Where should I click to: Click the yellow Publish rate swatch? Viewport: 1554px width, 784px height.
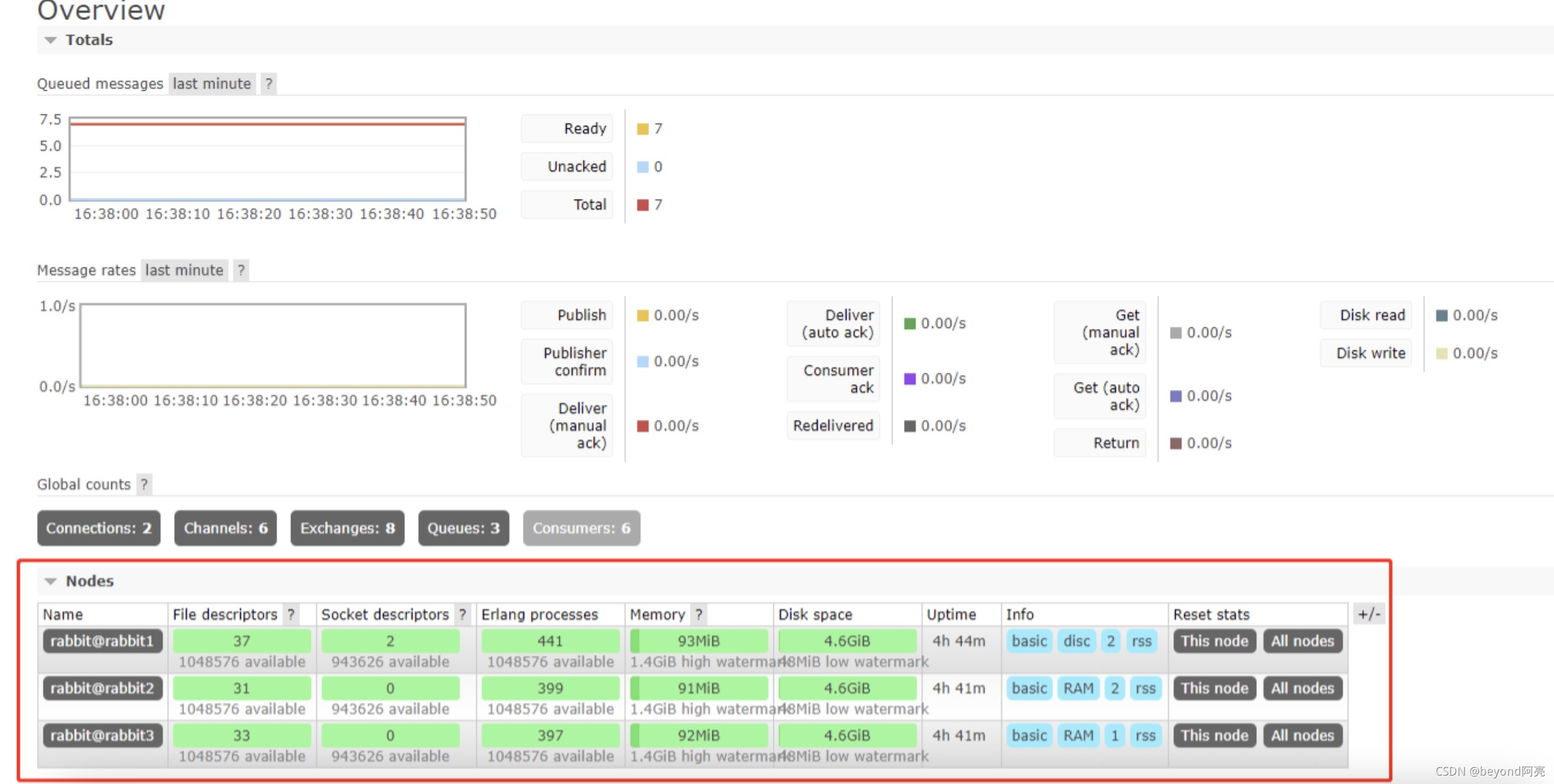coord(643,316)
